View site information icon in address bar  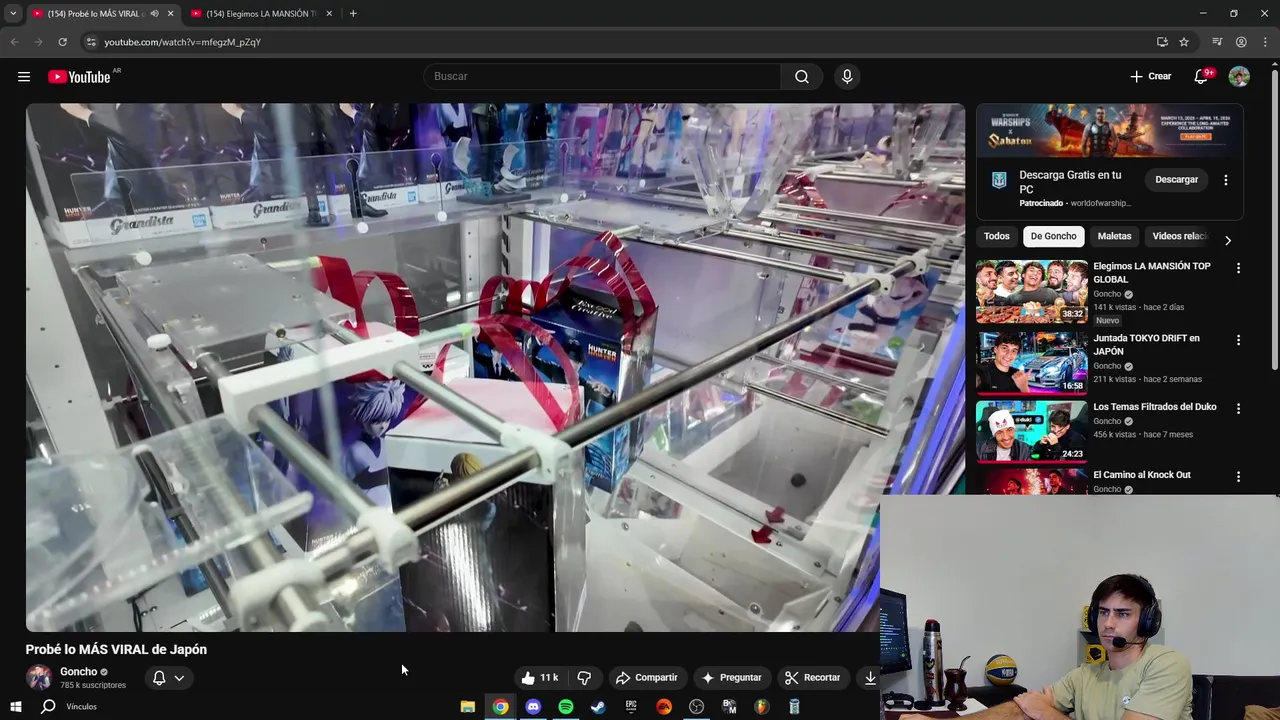tap(90, 42)
